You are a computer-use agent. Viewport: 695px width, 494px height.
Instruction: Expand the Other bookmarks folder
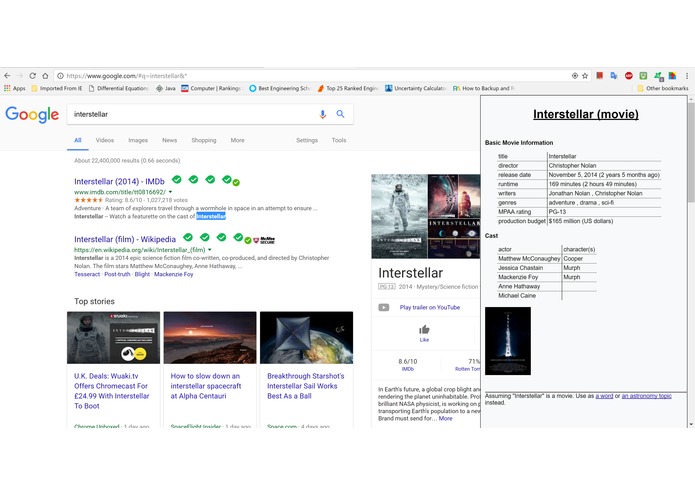click(663, 88)
